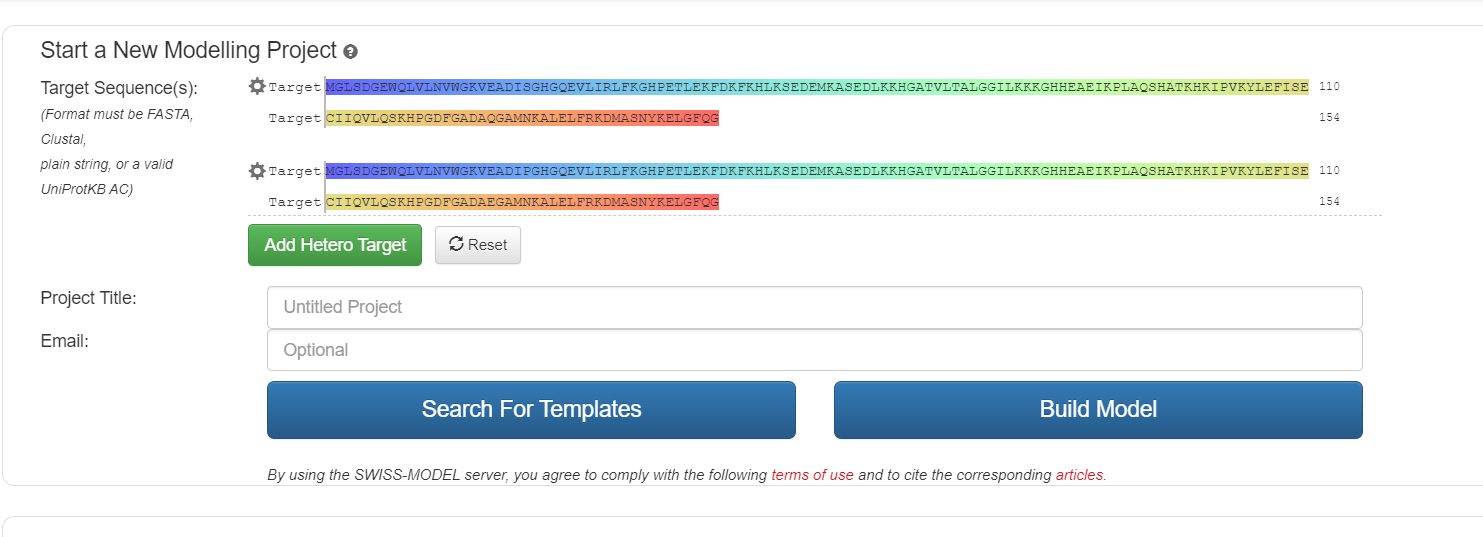The height and width of the screenshot is (537, 1483).
Task: Select second target's second line CIIQVLQSKHPGDFGADAEGAMN
Action: coord(522,202)
